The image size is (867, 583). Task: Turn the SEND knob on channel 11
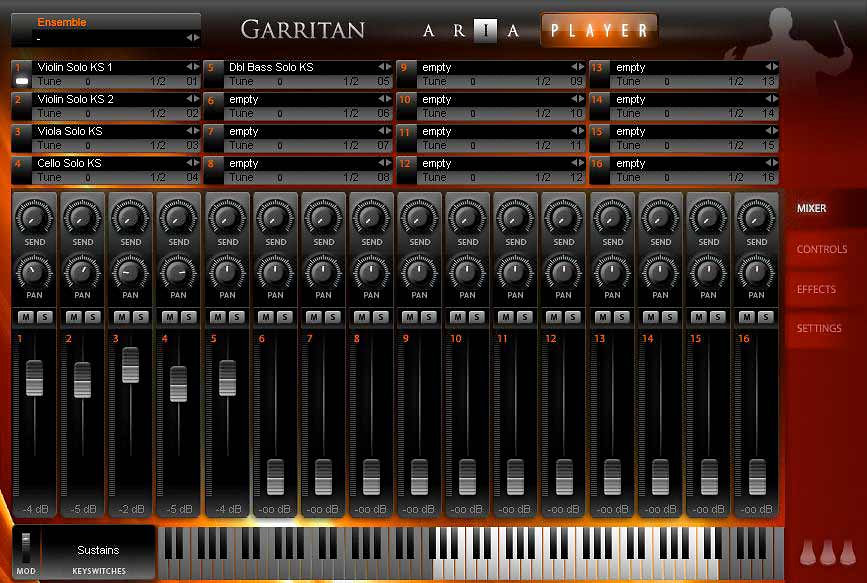(515, 217)
